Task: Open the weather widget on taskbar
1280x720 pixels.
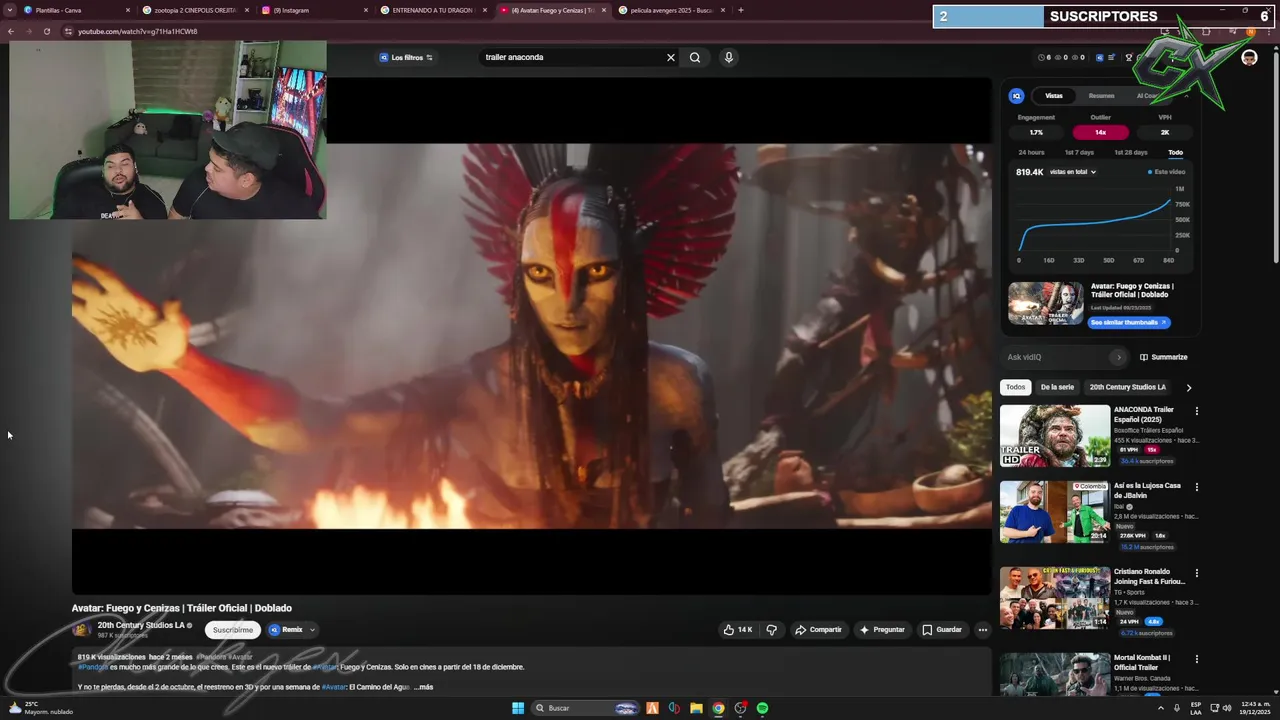Action: point(40,708)
